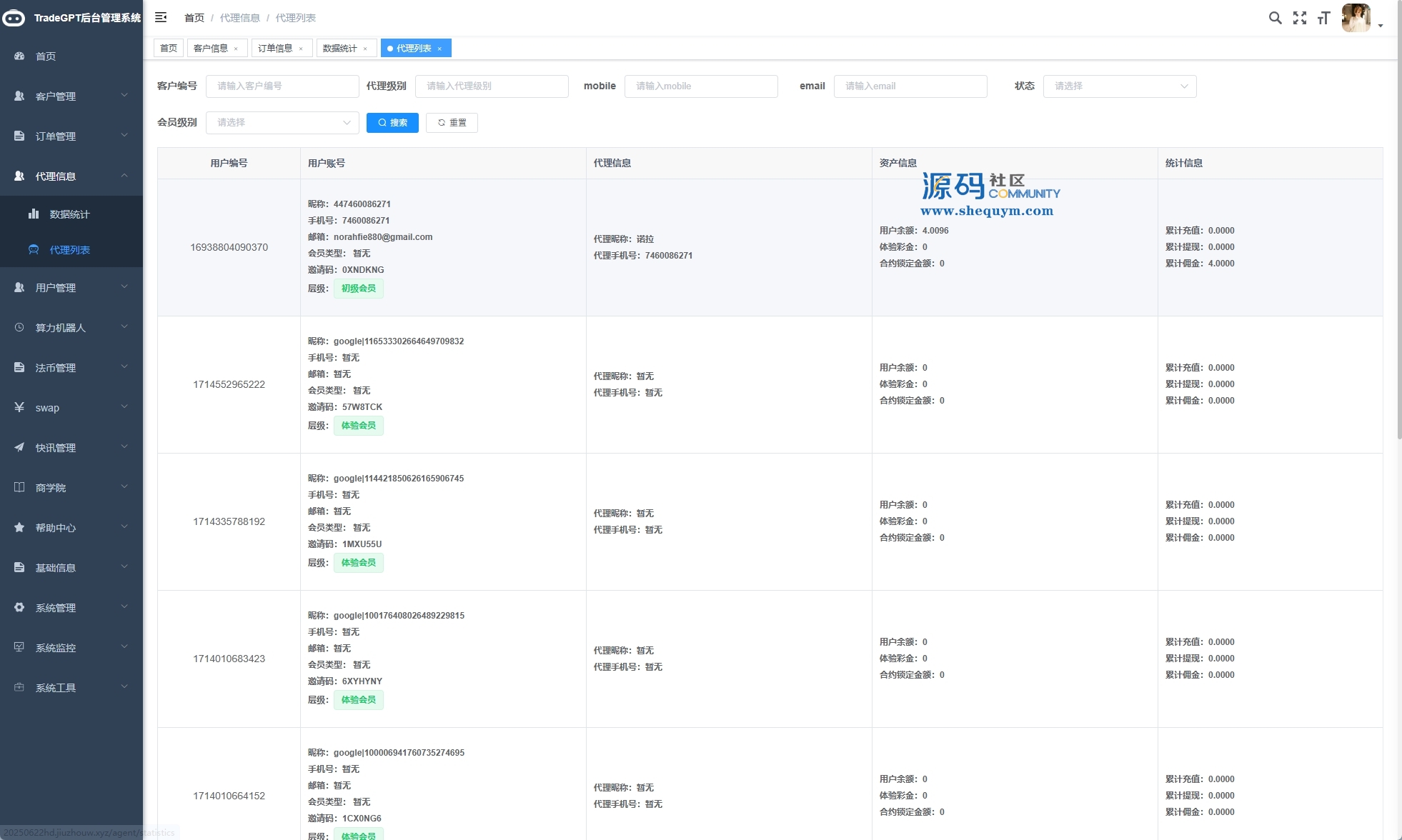Close the 数据统计 tab

(365, 49)
